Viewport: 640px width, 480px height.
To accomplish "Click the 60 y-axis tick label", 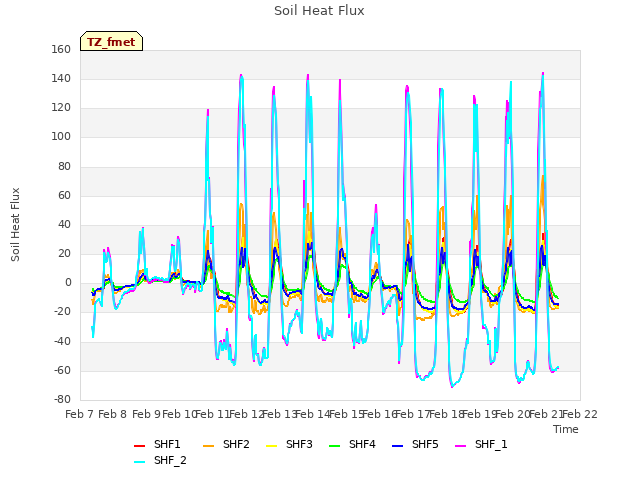I will pos(64,195).
